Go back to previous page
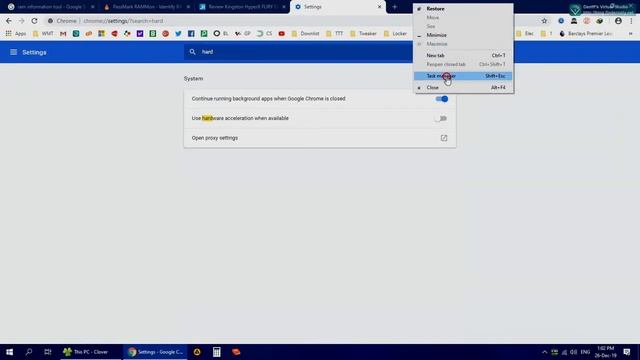Screen dimensions: 640x360 tap(9, 21)
